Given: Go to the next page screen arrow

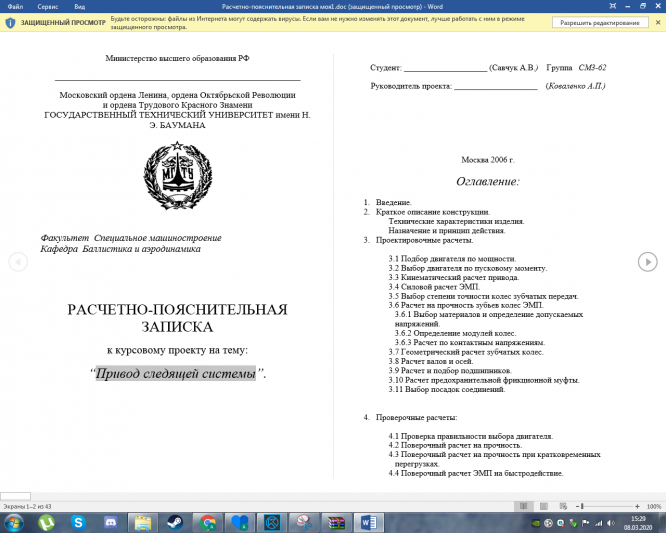Looking at the screenshot, I should pos(647,262).
